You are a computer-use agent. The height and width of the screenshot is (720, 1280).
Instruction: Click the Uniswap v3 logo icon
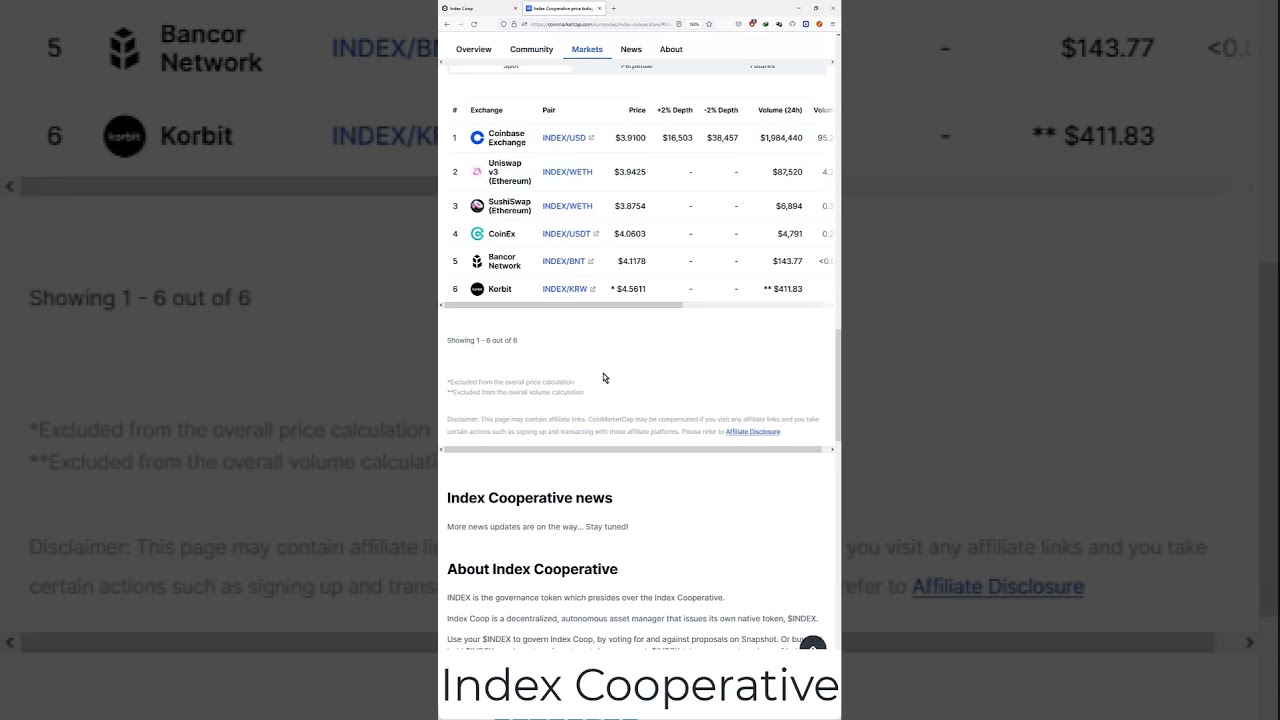click(477, 172)
